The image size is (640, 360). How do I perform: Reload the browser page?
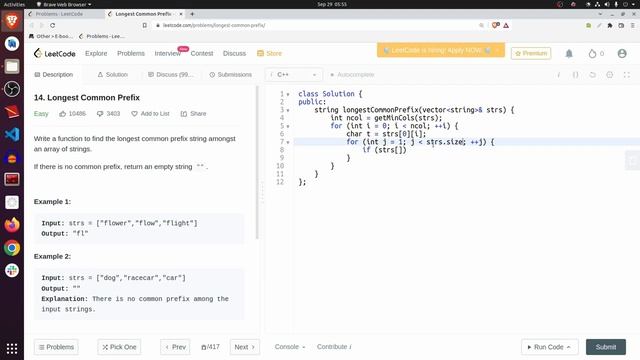[x=53, y=25]
